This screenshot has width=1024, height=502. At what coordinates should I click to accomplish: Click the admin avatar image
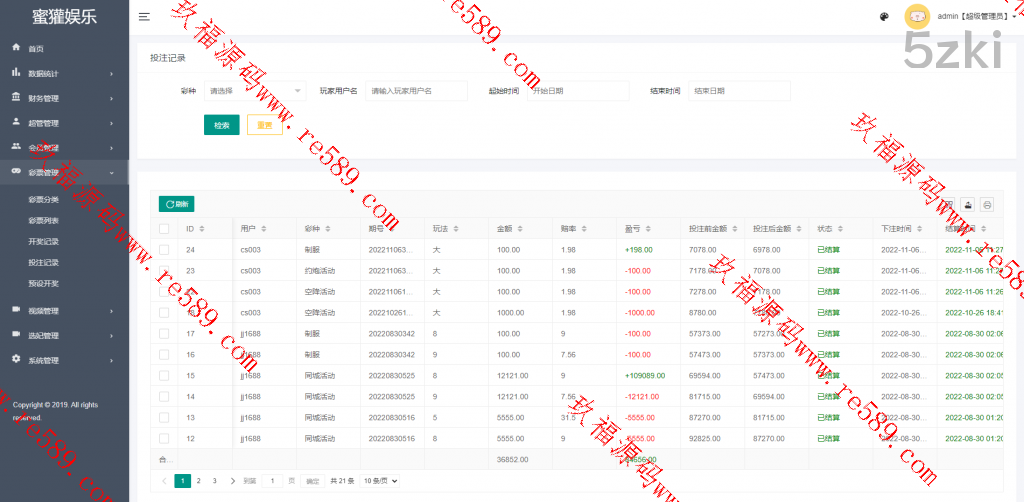pyautogui.click(x=917, y=16)
